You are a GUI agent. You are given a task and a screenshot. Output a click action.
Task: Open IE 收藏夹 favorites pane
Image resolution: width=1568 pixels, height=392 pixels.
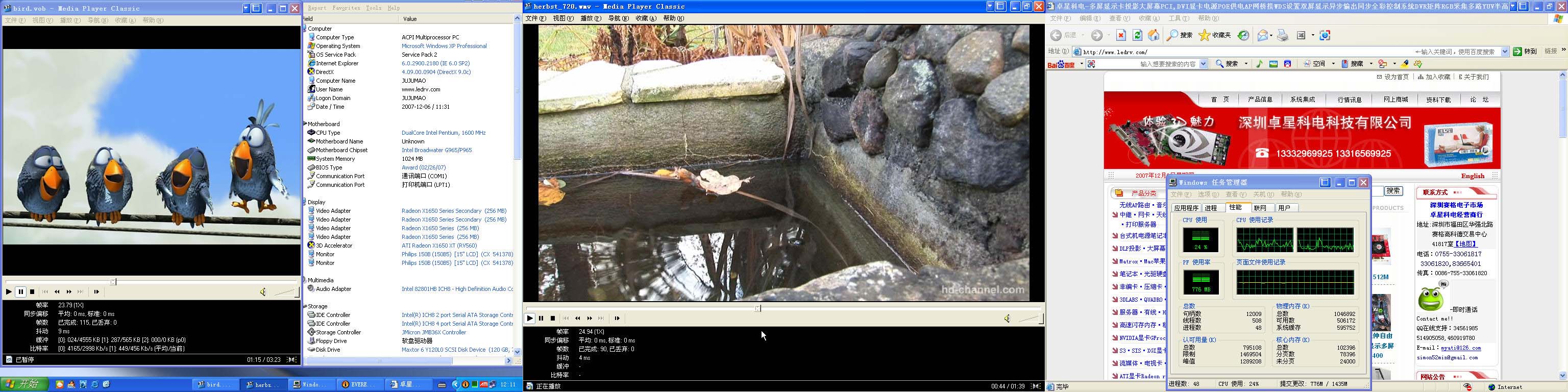click(x=1215, y=35)
